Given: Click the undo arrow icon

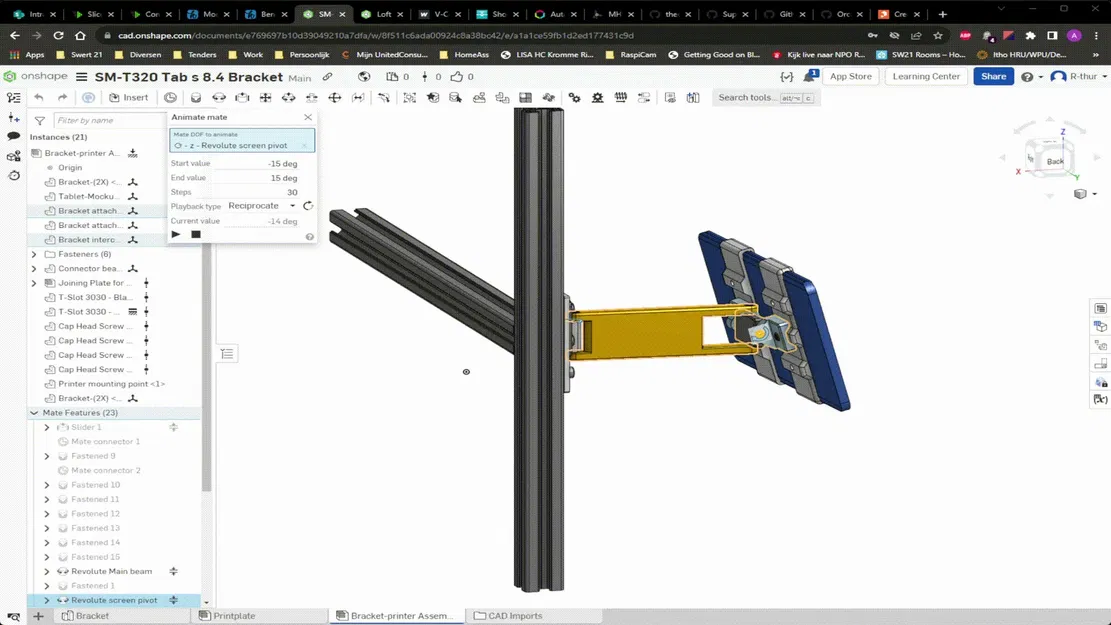Looking at the screenshot, I should tap(38, 97).
